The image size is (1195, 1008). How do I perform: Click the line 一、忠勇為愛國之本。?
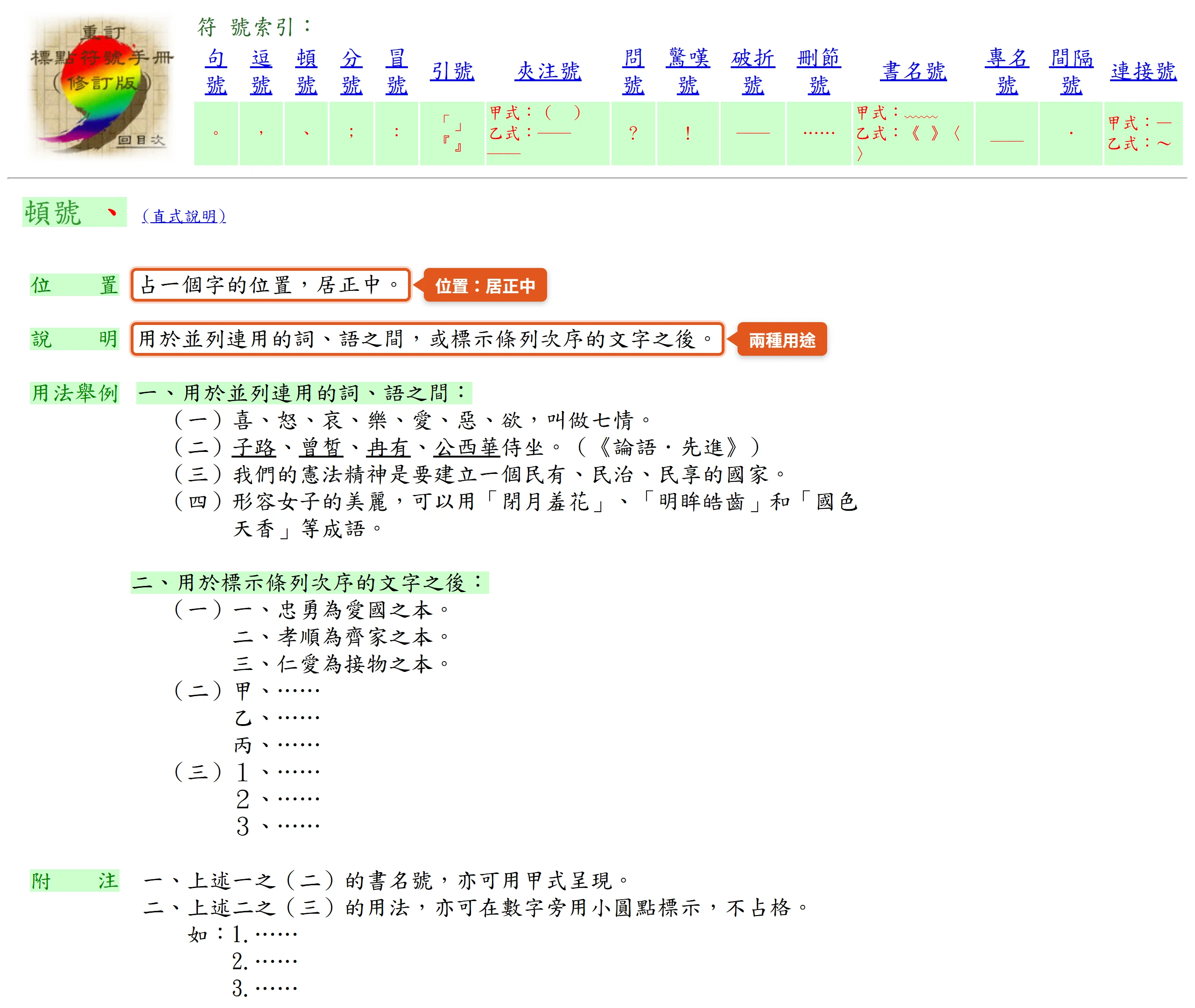coord(343,610)
